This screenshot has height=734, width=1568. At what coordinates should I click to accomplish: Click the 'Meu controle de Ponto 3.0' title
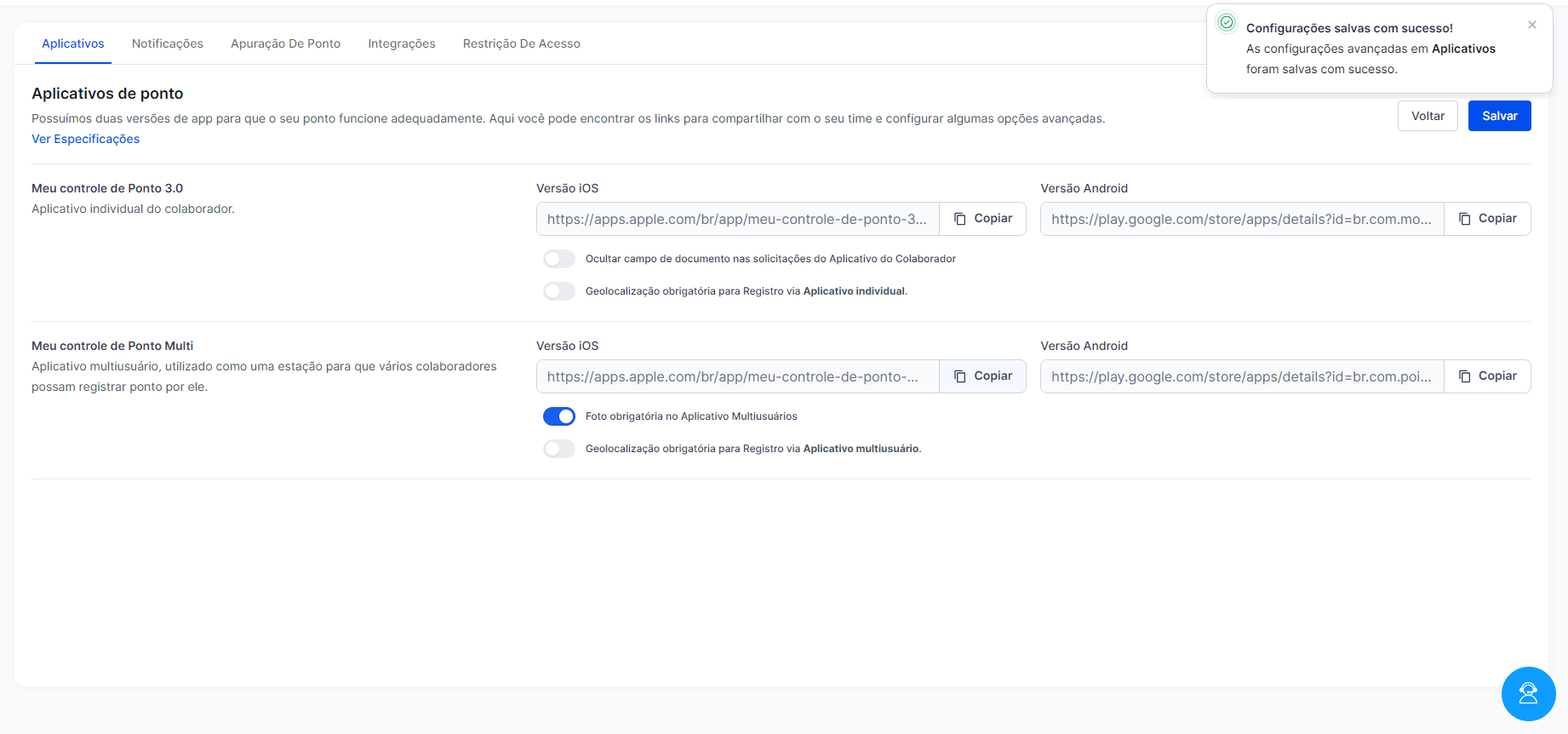tap(107, 188)
